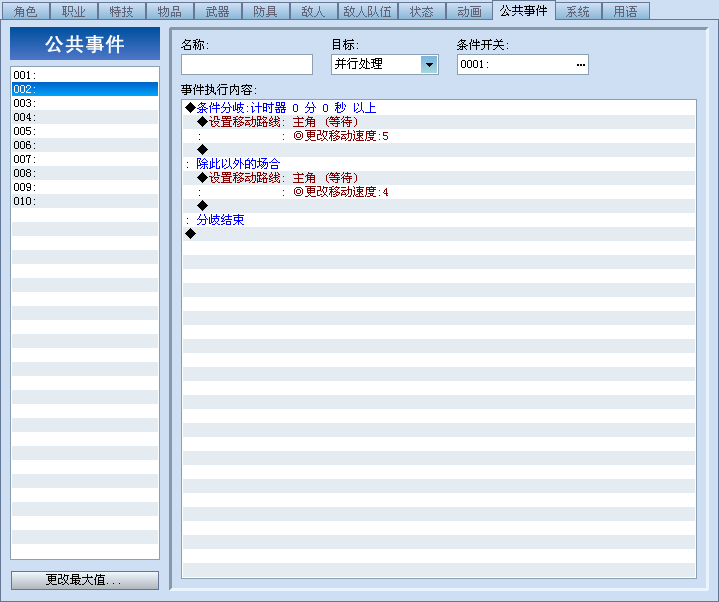Viewport: 719px width, 602px height.
Task: Switch to the 用语 tab
Action: tap(625, 11)
